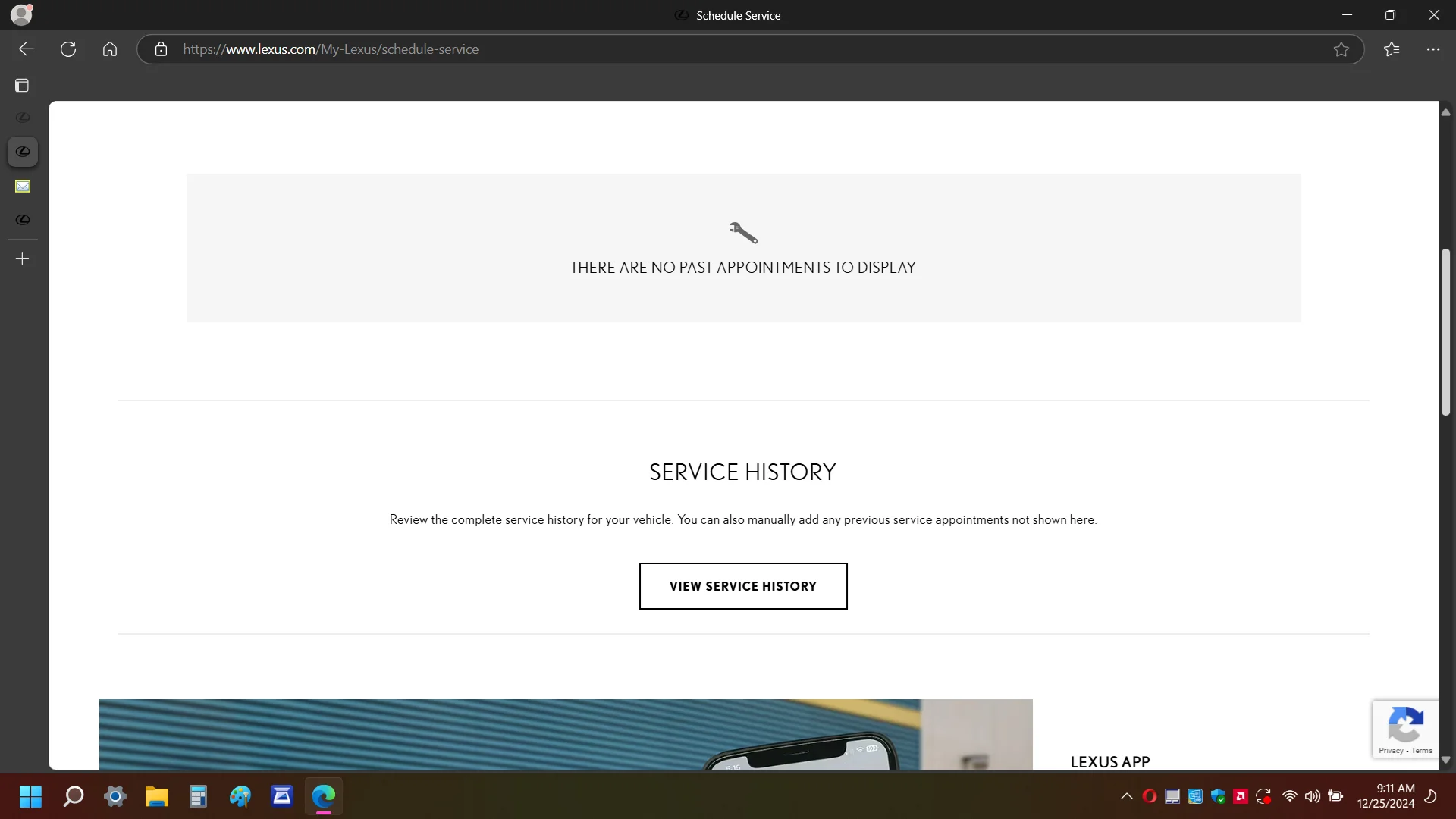Image resolution: width=1456 pixels, height=819 pixels.
Task: Switch to the mail envelope tab
Action: pyautogui.click(x=23, y=187)
